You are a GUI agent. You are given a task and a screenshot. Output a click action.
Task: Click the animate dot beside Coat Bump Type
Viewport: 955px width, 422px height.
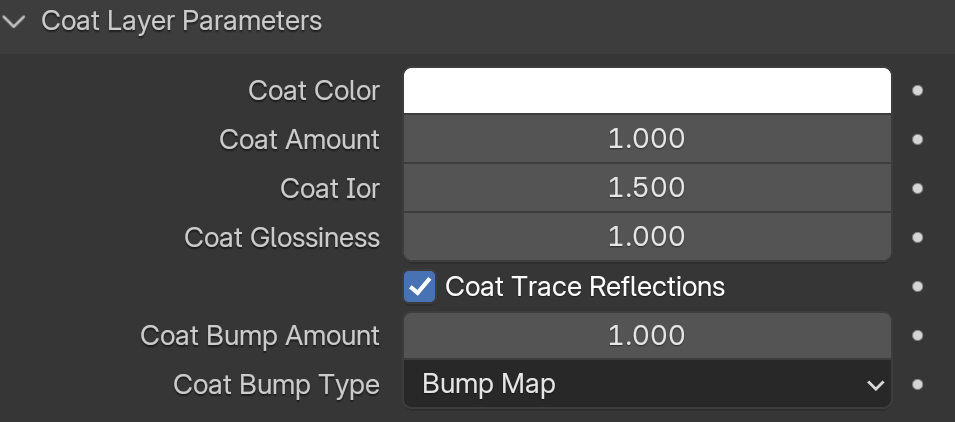coord(918,385)
